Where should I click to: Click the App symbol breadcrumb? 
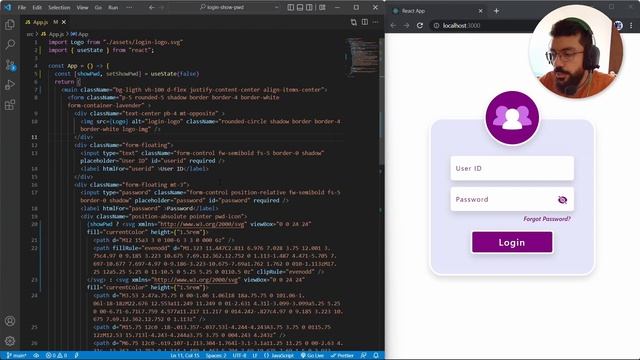click(x=79, y=34)
